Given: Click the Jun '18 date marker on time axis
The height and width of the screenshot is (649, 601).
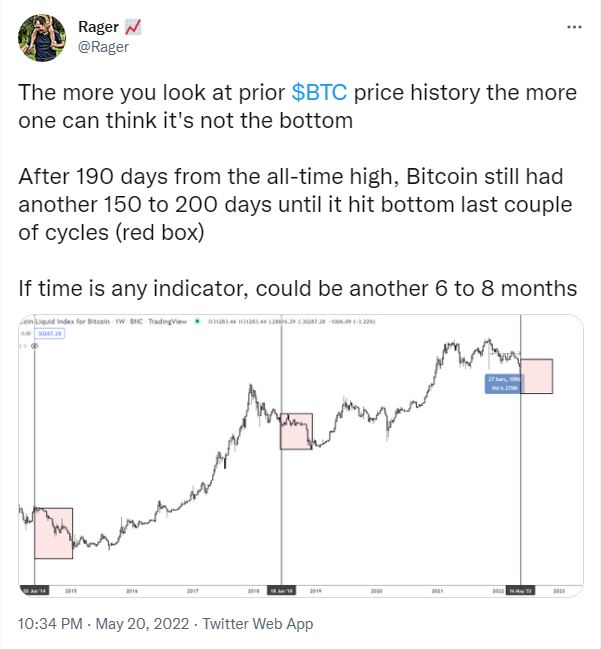Looking at the screenshot, I should click(x=281, y=591).
